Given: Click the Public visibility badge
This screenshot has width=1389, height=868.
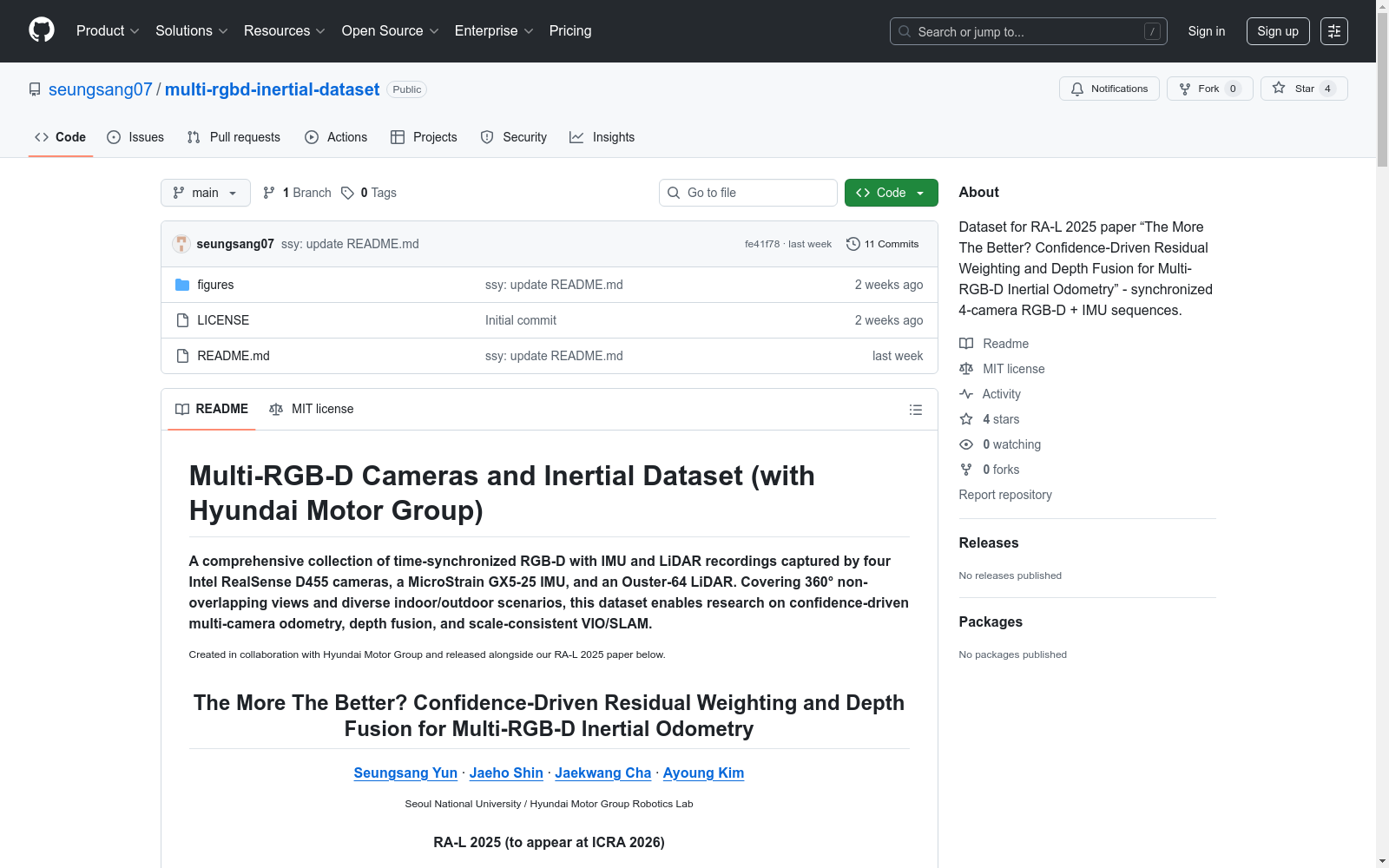Looking at the screenshot, I should 406,89.
